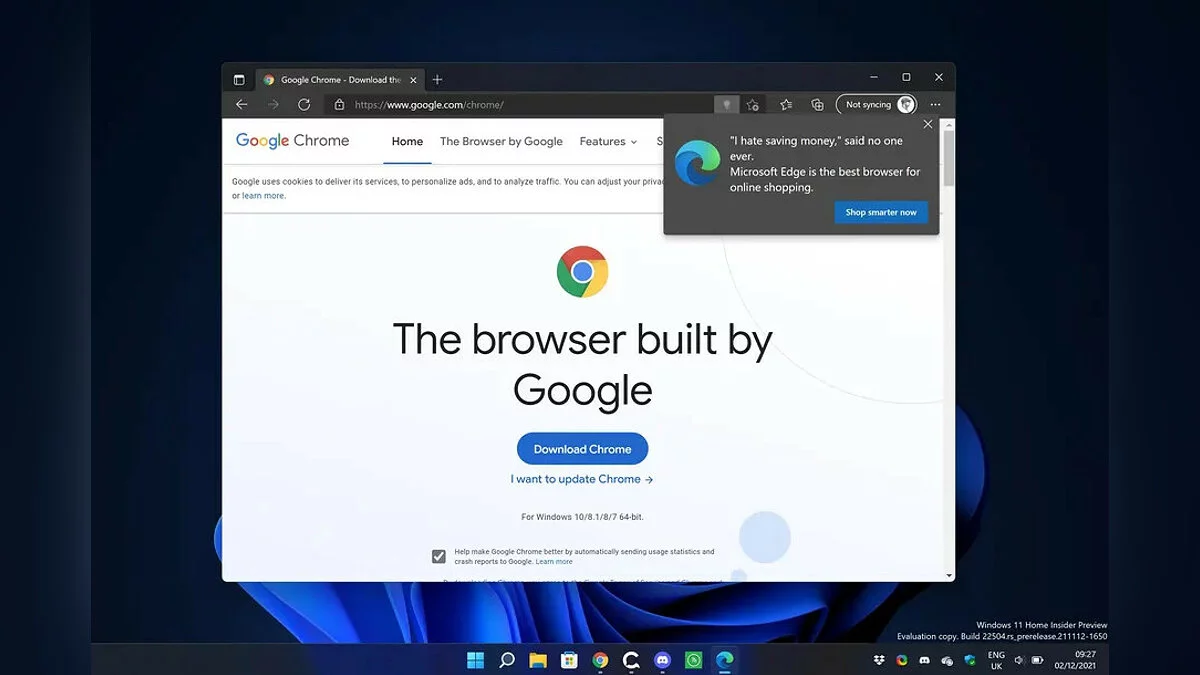Screen dimensions: 1200x675
Task: Open the Collections icon
Action: click(817, 104)
